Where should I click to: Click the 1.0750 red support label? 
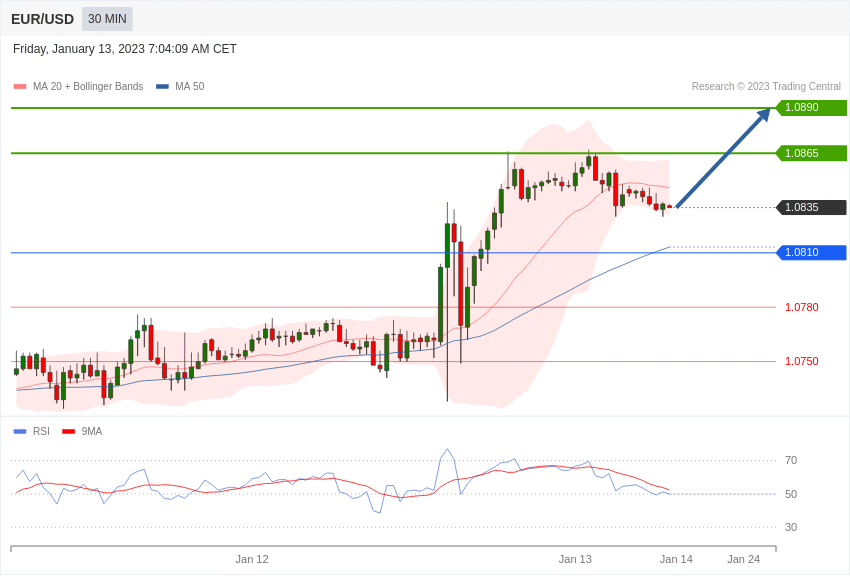[802, 361]
